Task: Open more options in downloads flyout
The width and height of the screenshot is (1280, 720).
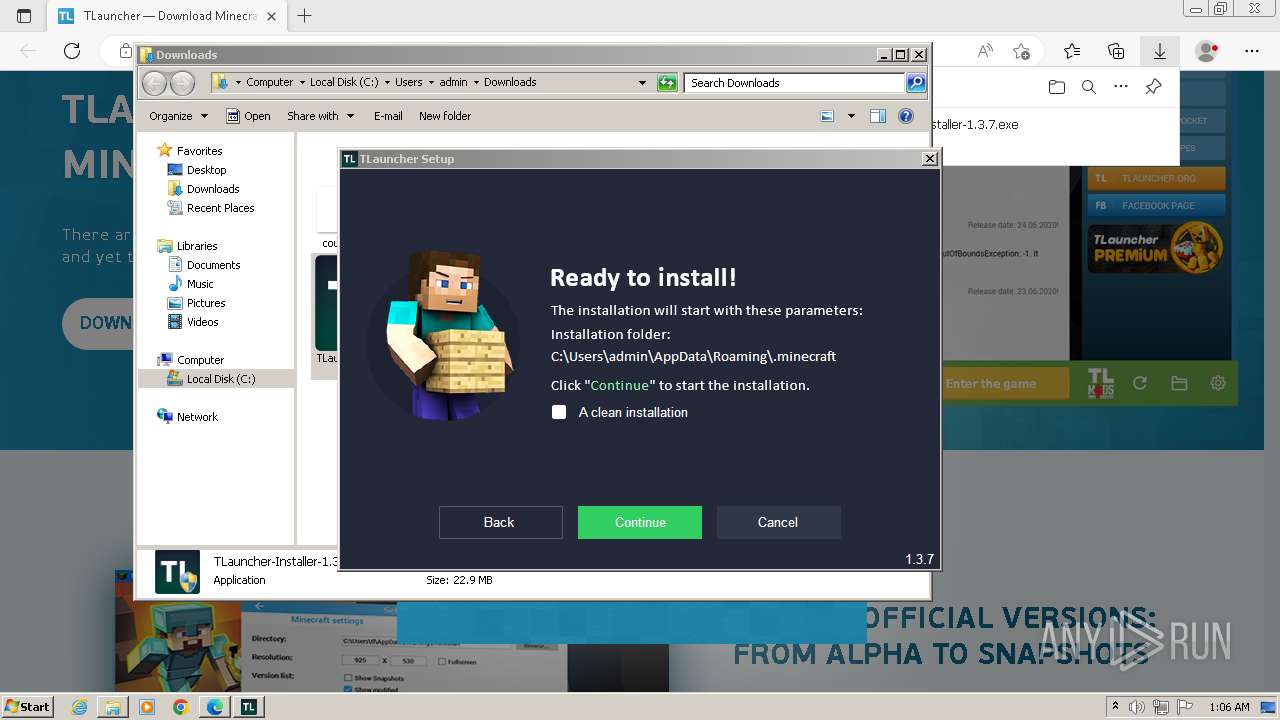Action: [x=1121, y=87]
